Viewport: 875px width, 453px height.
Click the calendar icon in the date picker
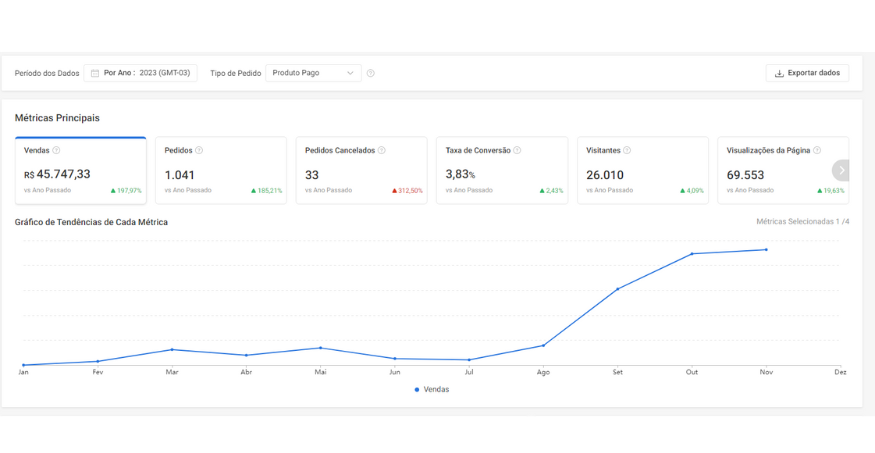(95, 73)
